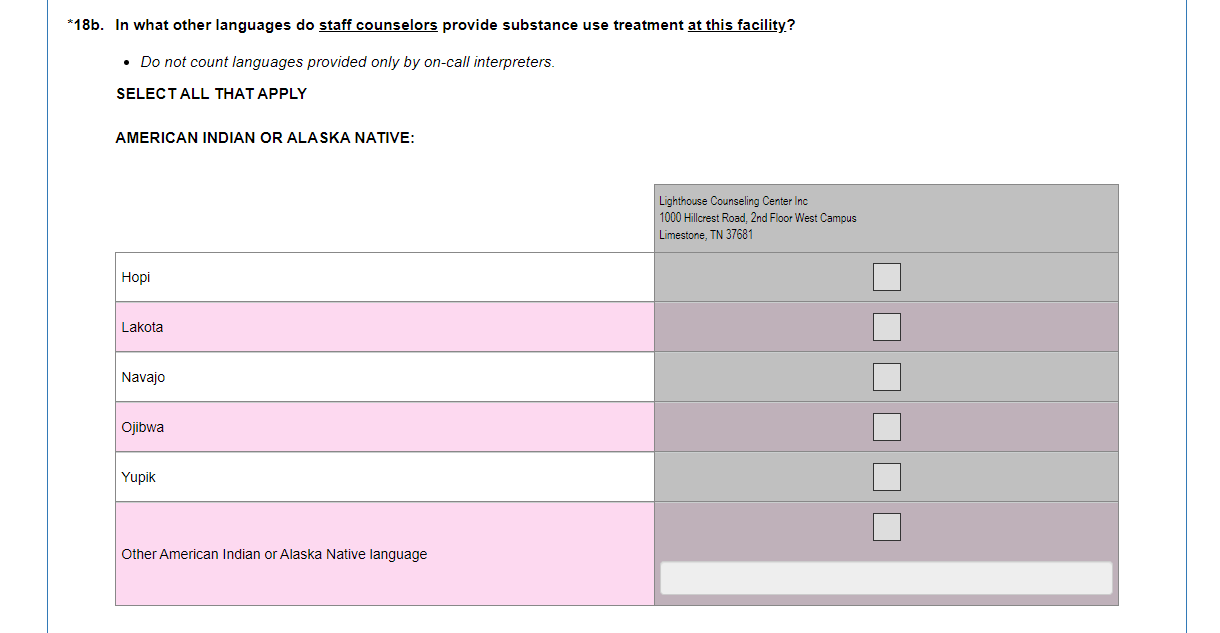The image size is (1220, 633).
Task: Click the underlined 'at this facility' text
Action: point(737,25)
